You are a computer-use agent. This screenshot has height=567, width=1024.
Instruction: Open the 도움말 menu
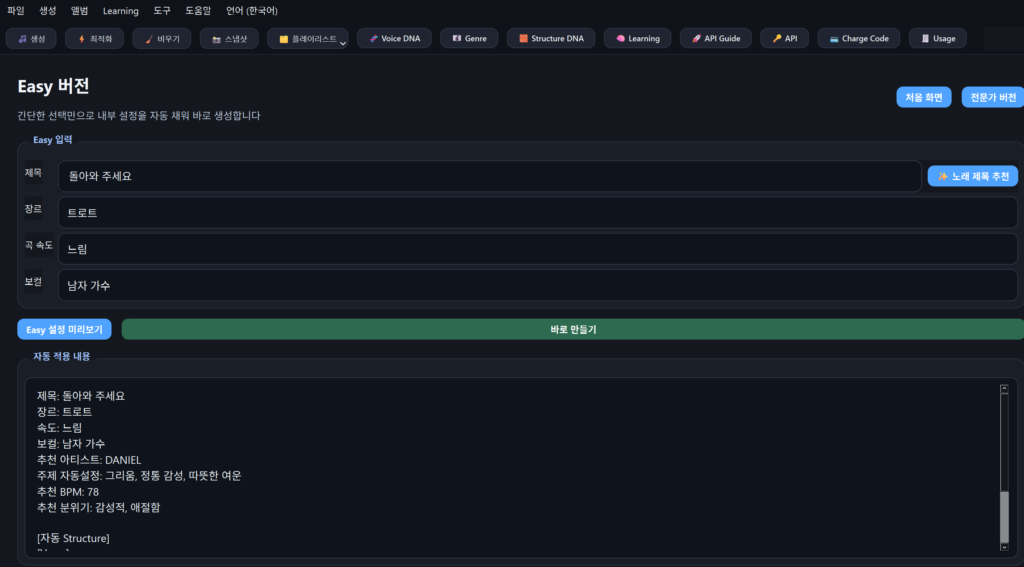pyautogui.click(x=198, y=10)
